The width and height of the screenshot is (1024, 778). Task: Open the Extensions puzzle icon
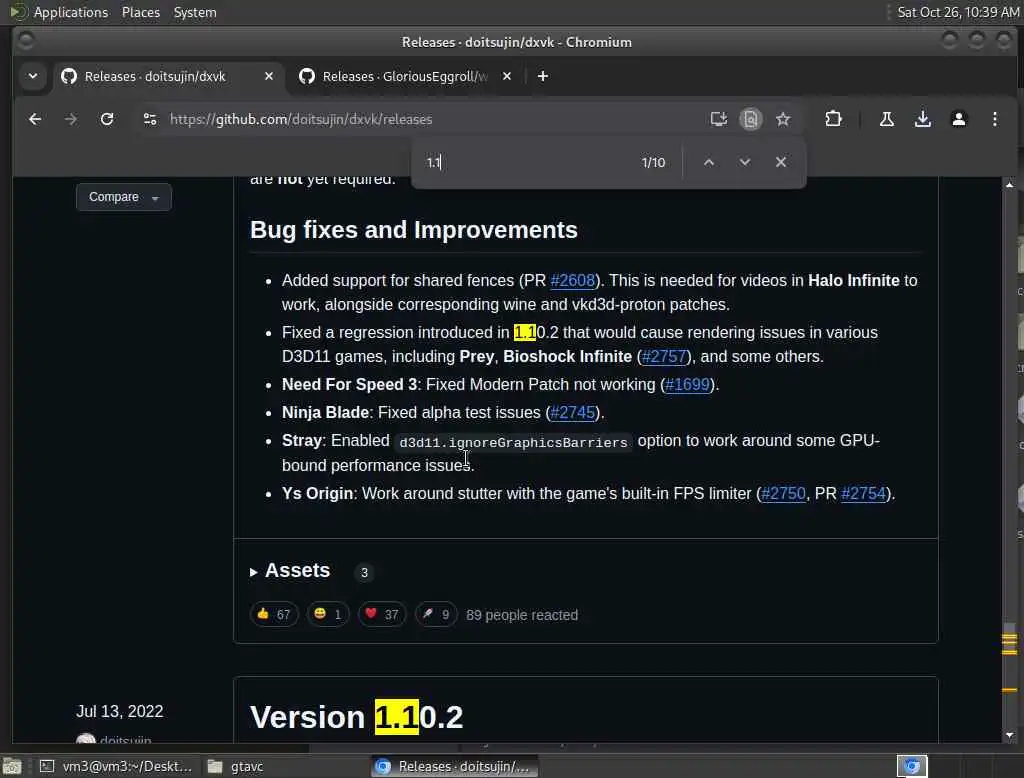pos(833,119)
